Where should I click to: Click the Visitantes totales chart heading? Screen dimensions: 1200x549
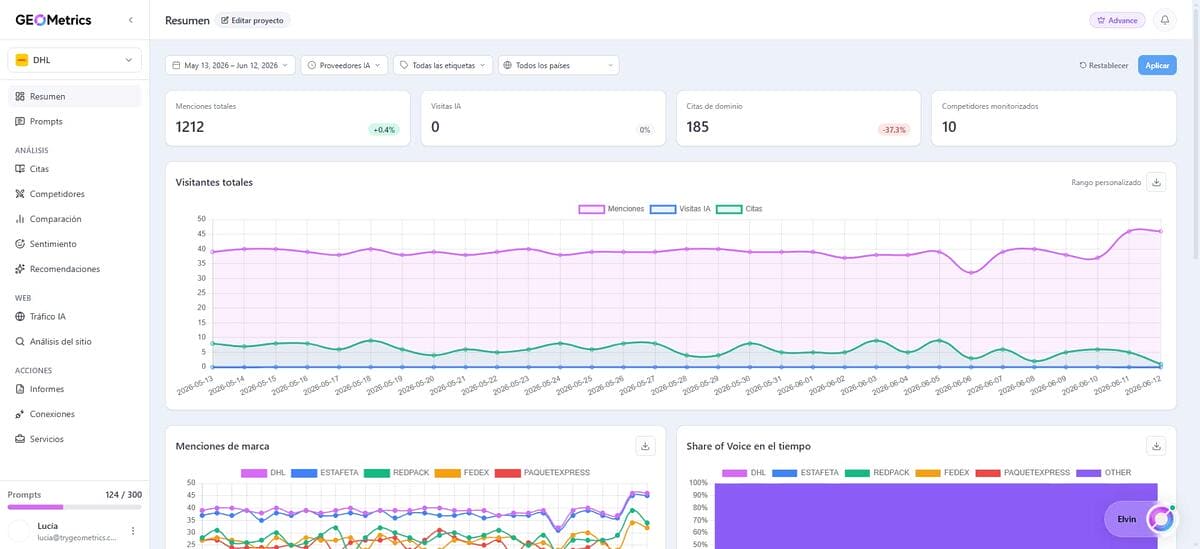pyautogui.click(x=214, y=182)
